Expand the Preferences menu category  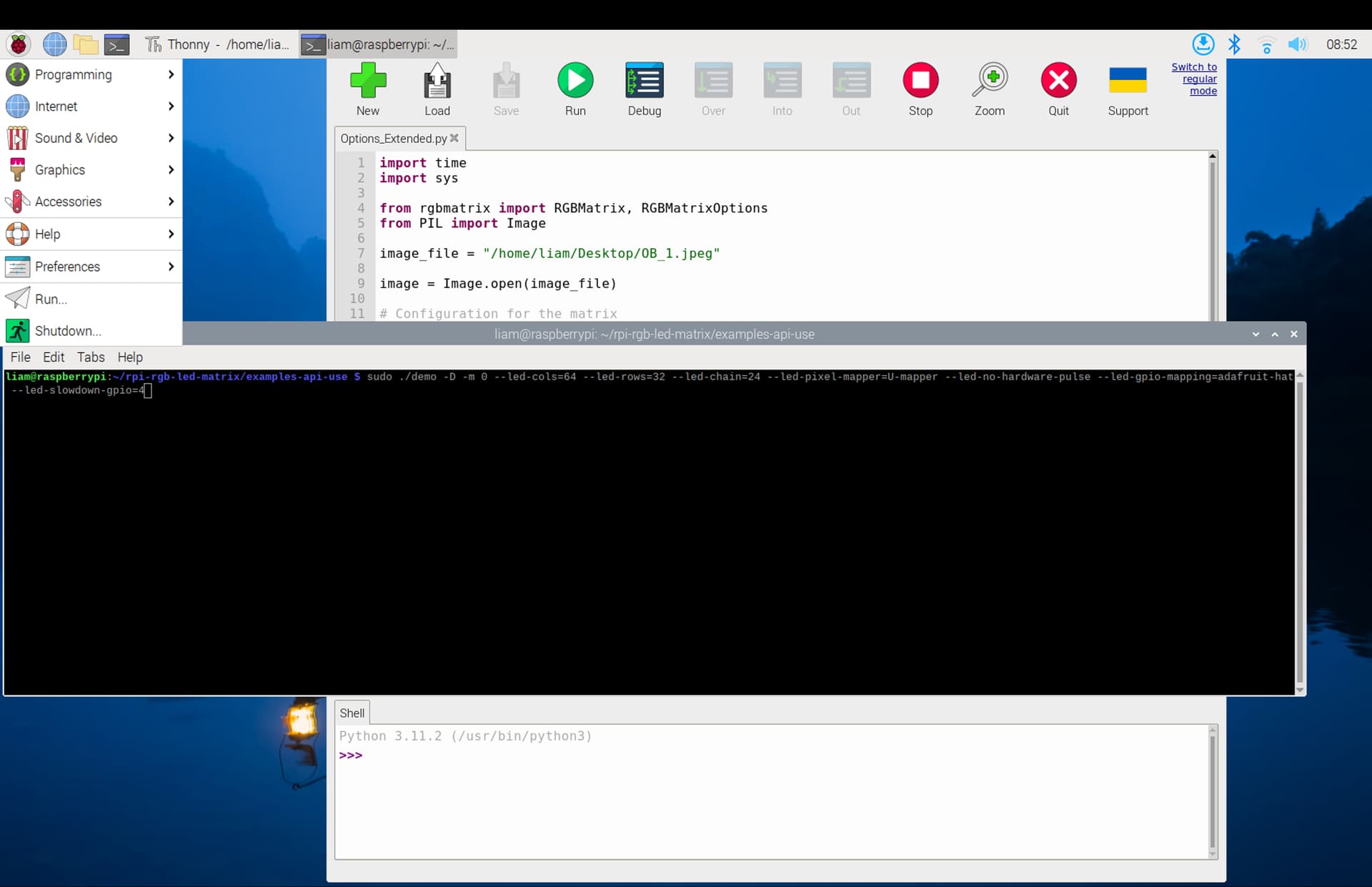[91, 267]
